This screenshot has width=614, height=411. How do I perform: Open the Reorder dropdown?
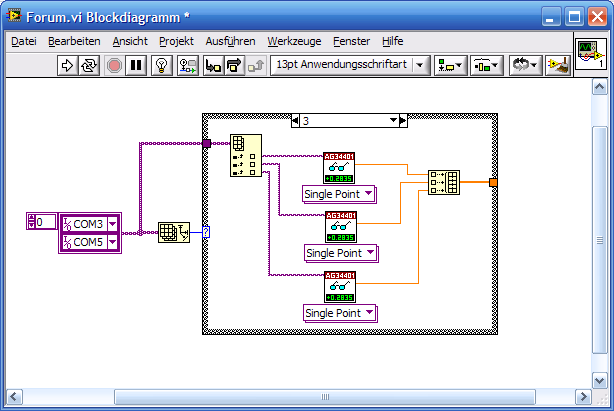click(x=526, y=65)
